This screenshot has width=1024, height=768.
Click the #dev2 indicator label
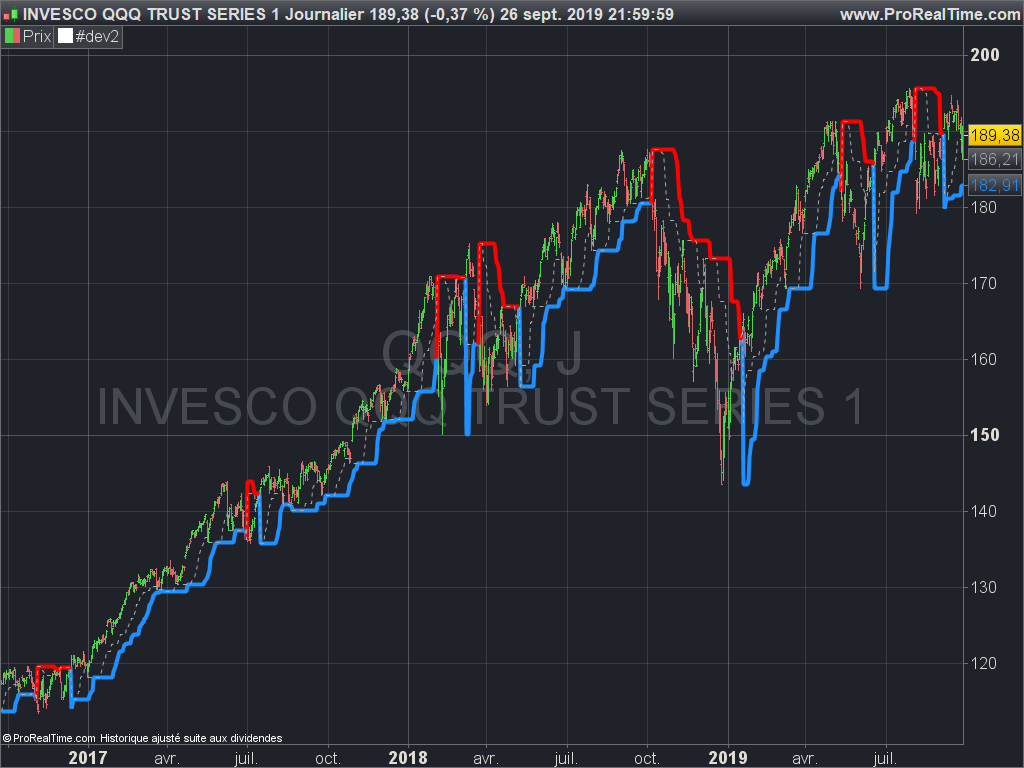pyautogui.click(x=97, y=37)
